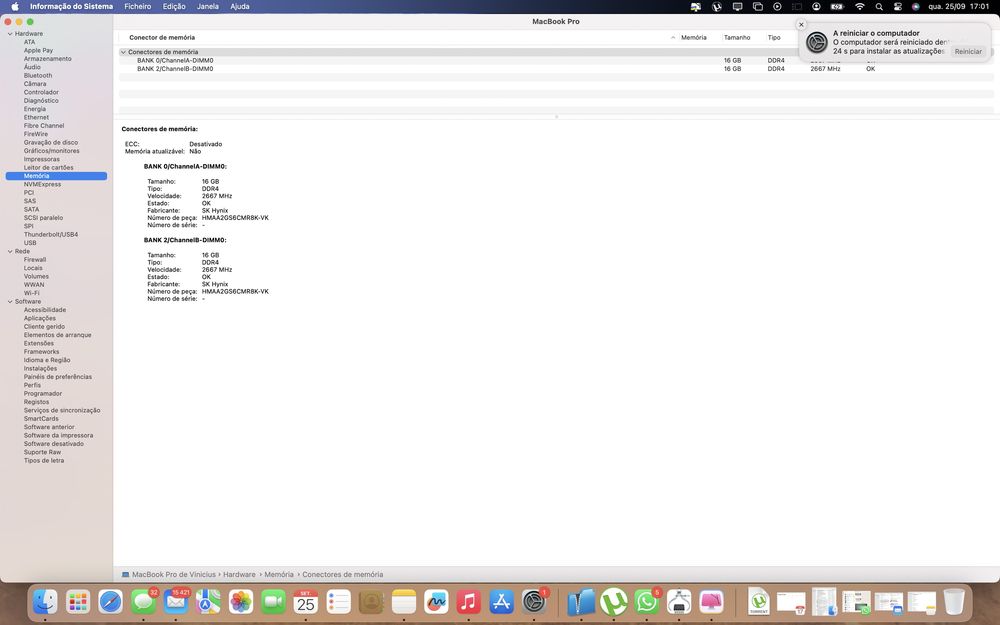Image resolution: width=1000 pixels, height=625 pixels.
Task: Open Finder from the Dock
Action: click(45, 601)
